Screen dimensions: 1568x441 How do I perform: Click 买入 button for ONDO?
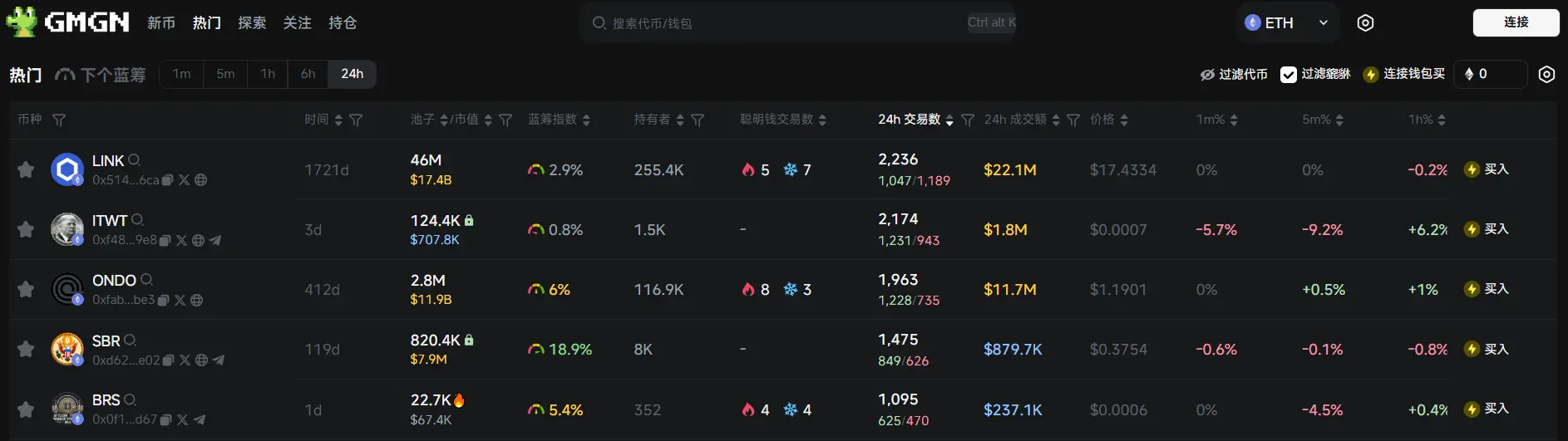coord(1487,289)
